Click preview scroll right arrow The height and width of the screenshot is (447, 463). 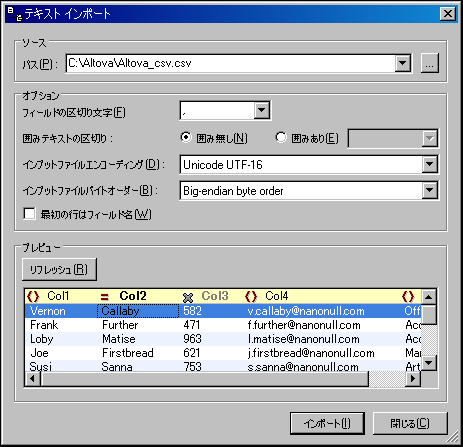pos(413,379)
